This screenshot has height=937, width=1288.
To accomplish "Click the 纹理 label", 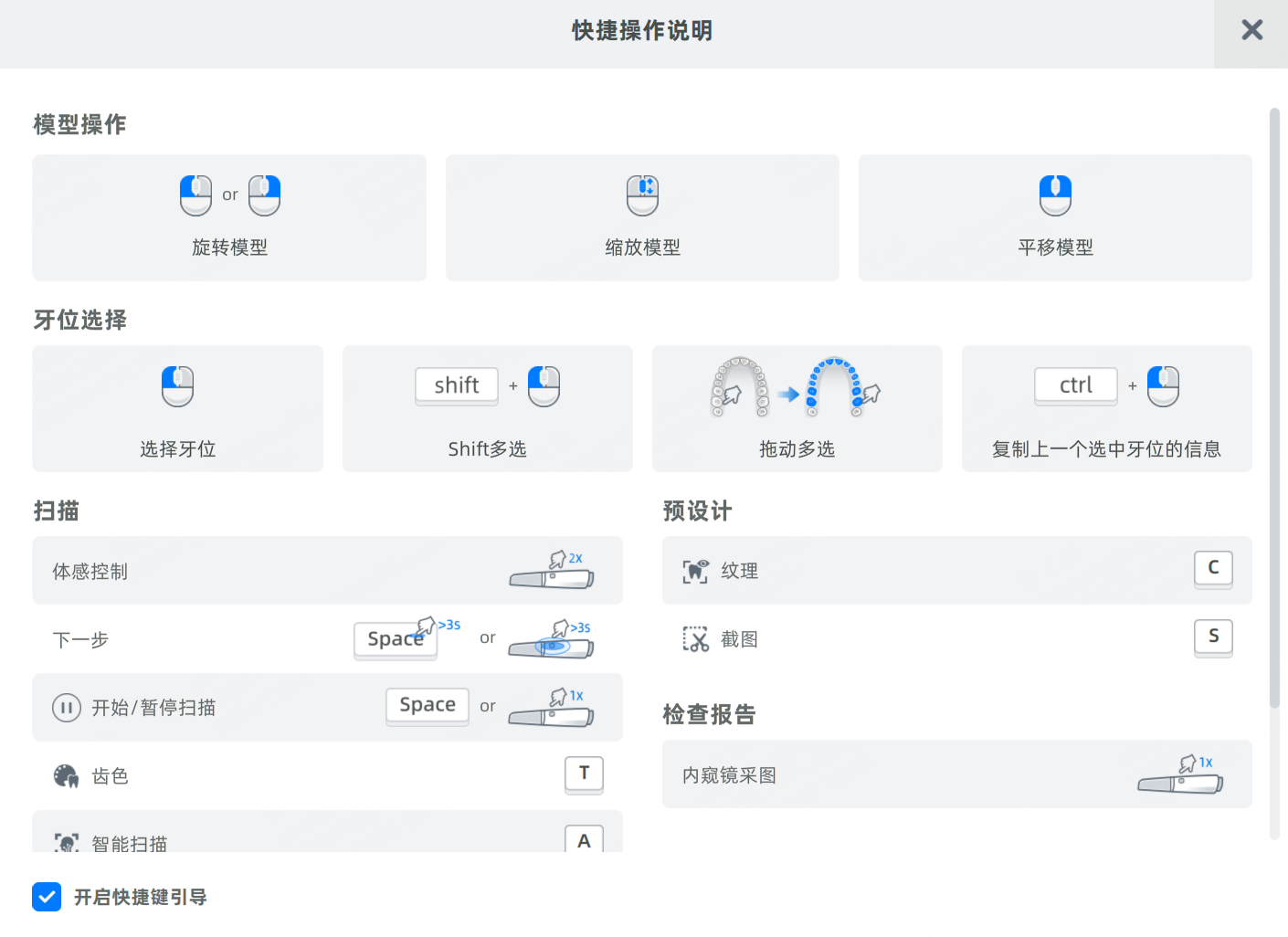I will pos(739,571).
